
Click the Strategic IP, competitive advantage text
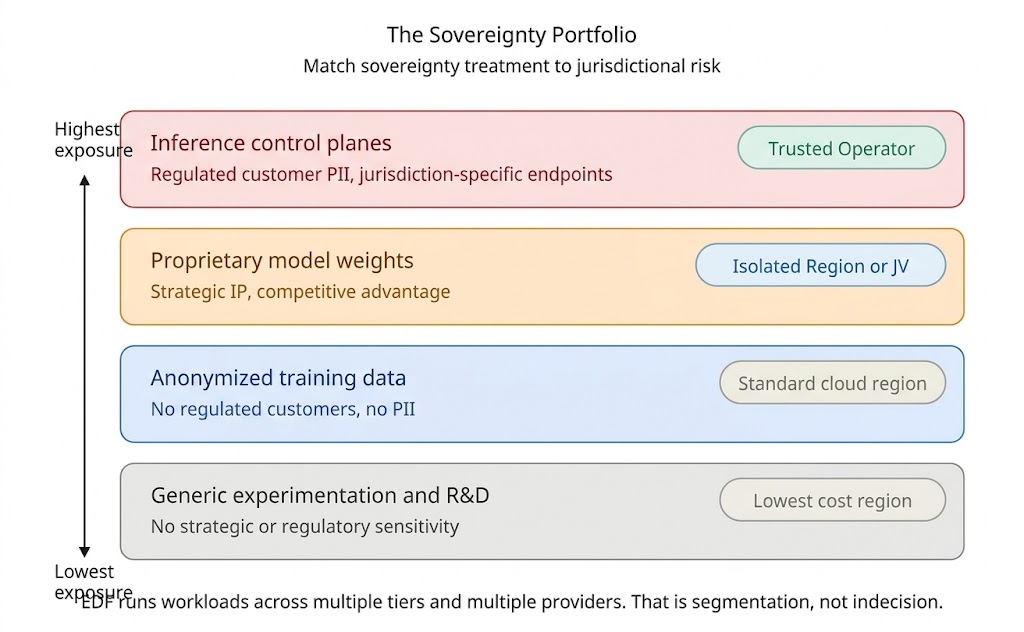[x=300, y=292]
